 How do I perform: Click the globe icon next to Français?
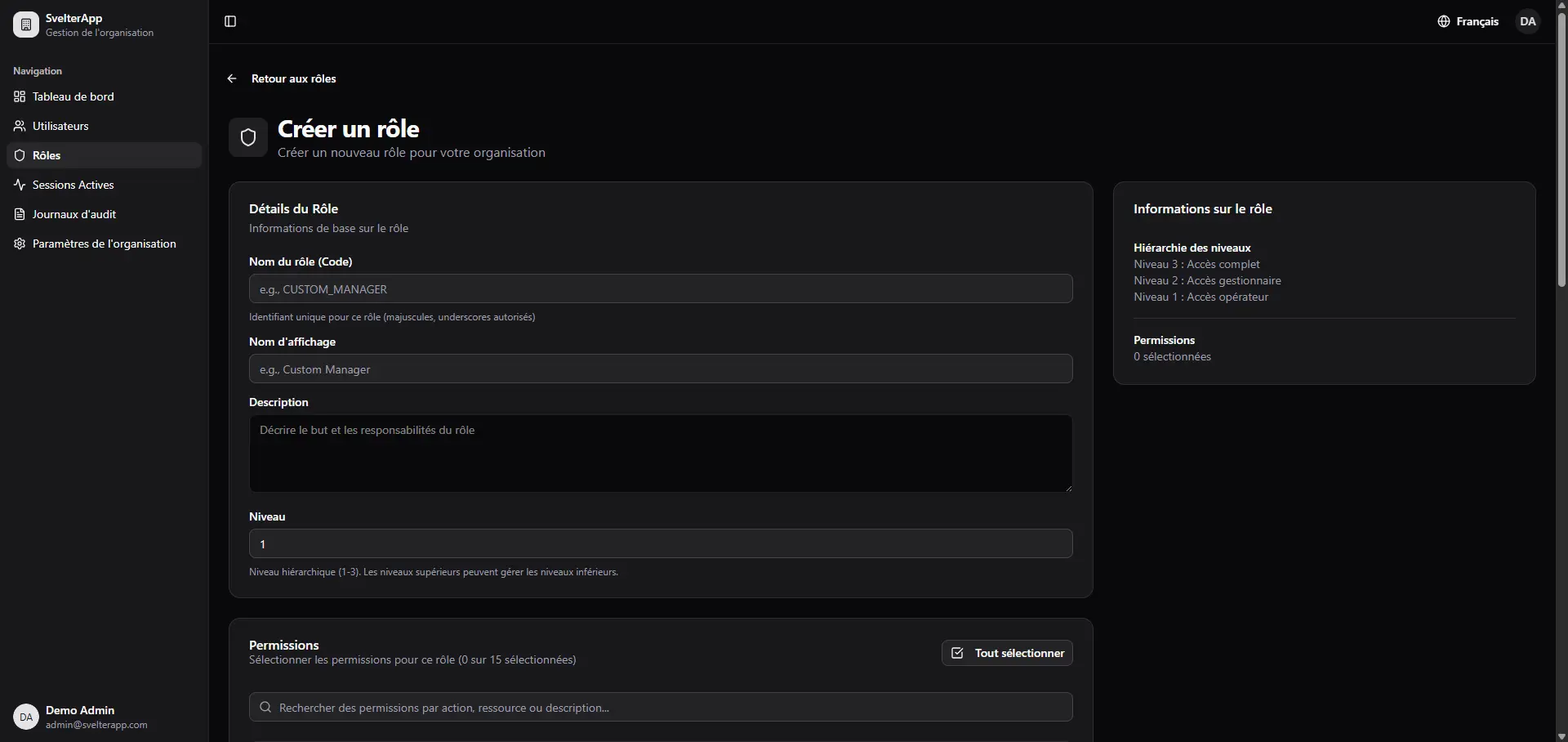point(1444,21)
